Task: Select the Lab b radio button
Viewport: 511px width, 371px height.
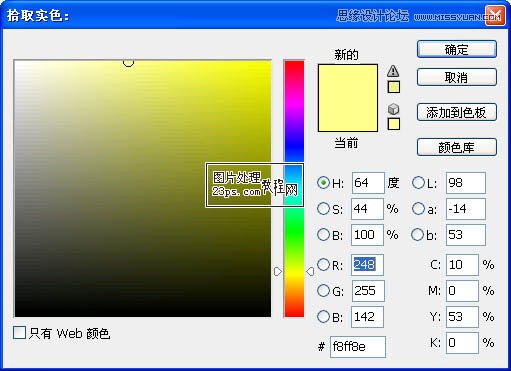Action: 418,235
